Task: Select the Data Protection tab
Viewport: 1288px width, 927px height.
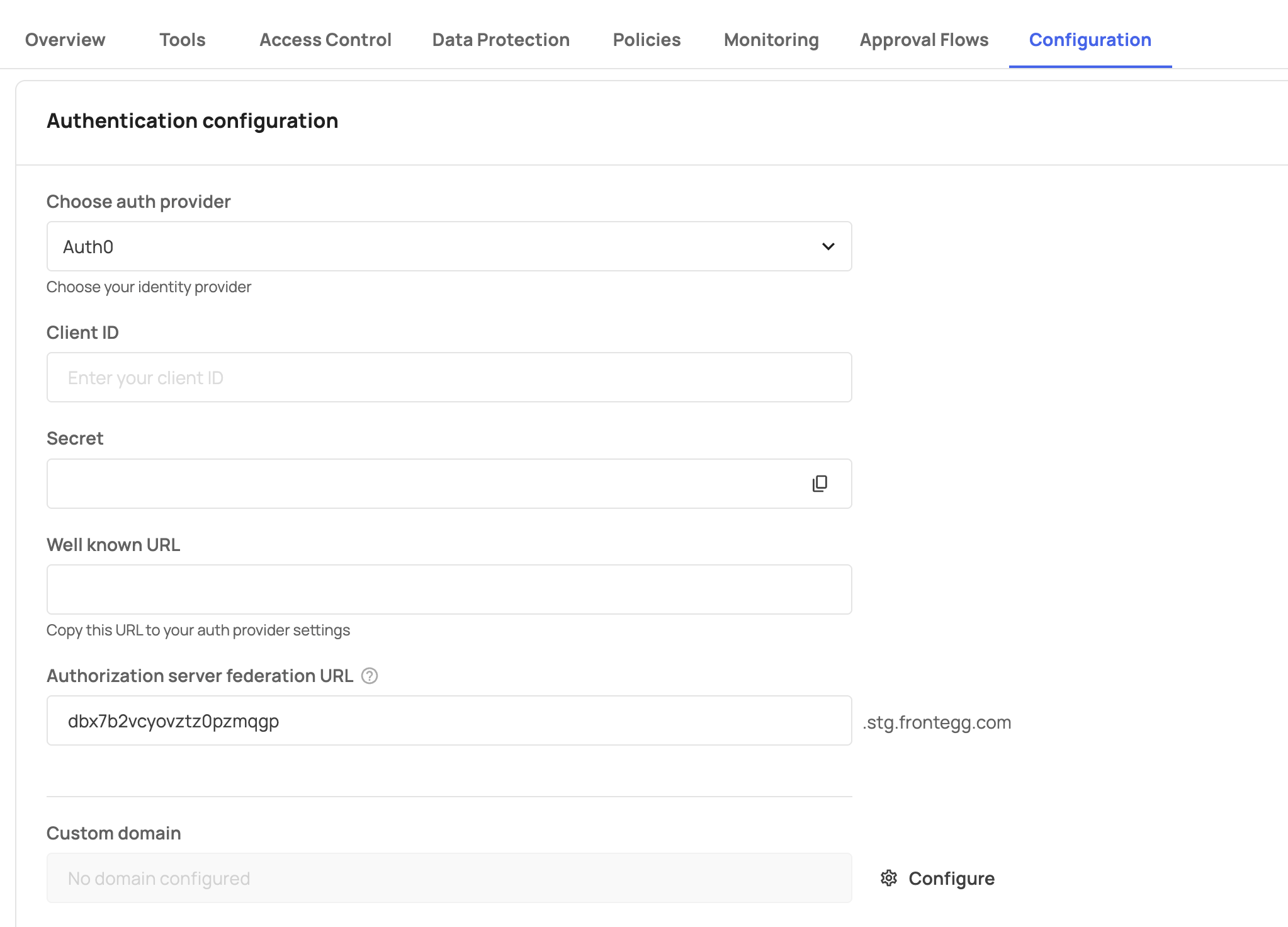Action: tap(500, 40)
